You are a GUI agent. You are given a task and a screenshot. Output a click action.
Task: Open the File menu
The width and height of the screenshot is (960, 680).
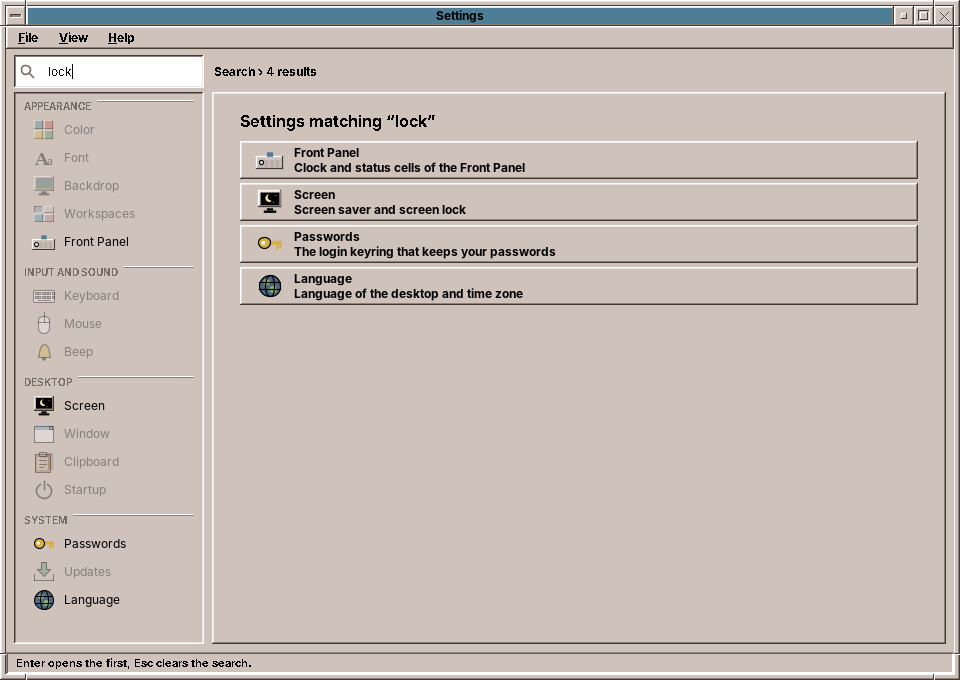[x=28, y=38]
